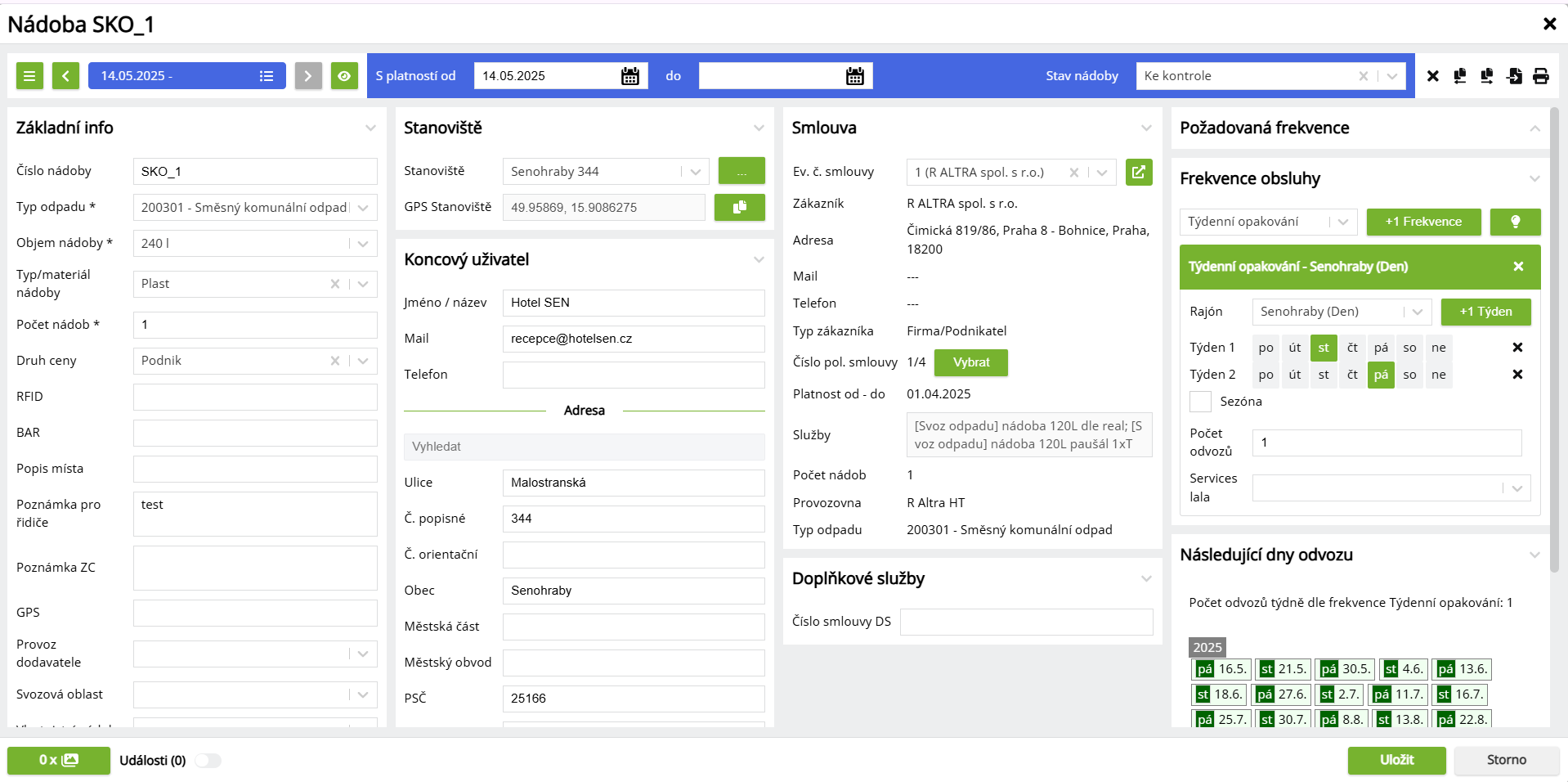Clear Typ/materiál nádoby 'Plast' value
Image resolution: width=1568 pixels, height=782 pixels.
point(334,284)
